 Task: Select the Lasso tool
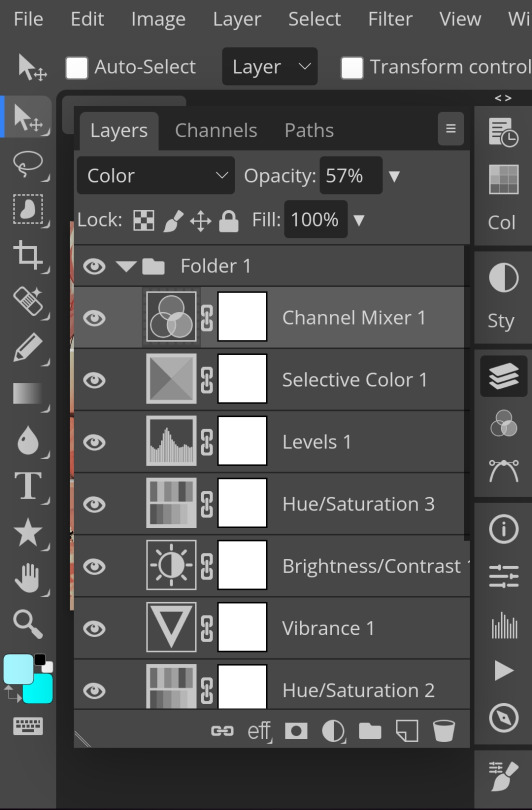point(28,164)
